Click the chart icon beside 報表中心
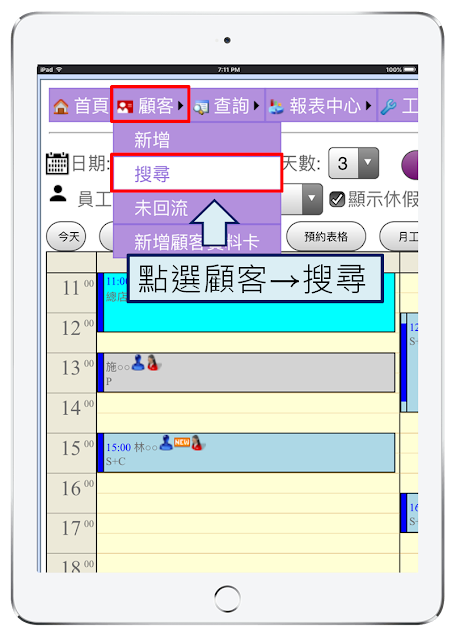Viewport: 456px width, 639px height. click(x=276, y=107)
